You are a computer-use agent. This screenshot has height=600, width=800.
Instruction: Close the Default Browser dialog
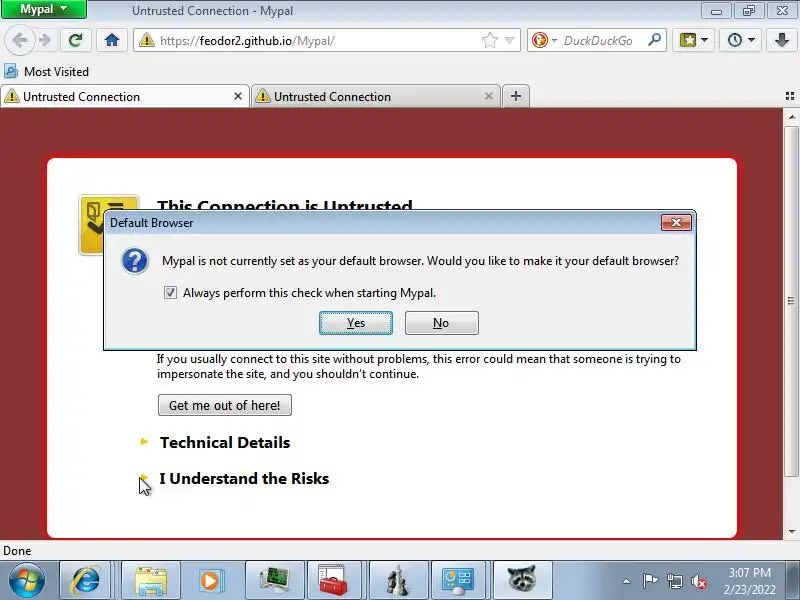pos(676,222)
